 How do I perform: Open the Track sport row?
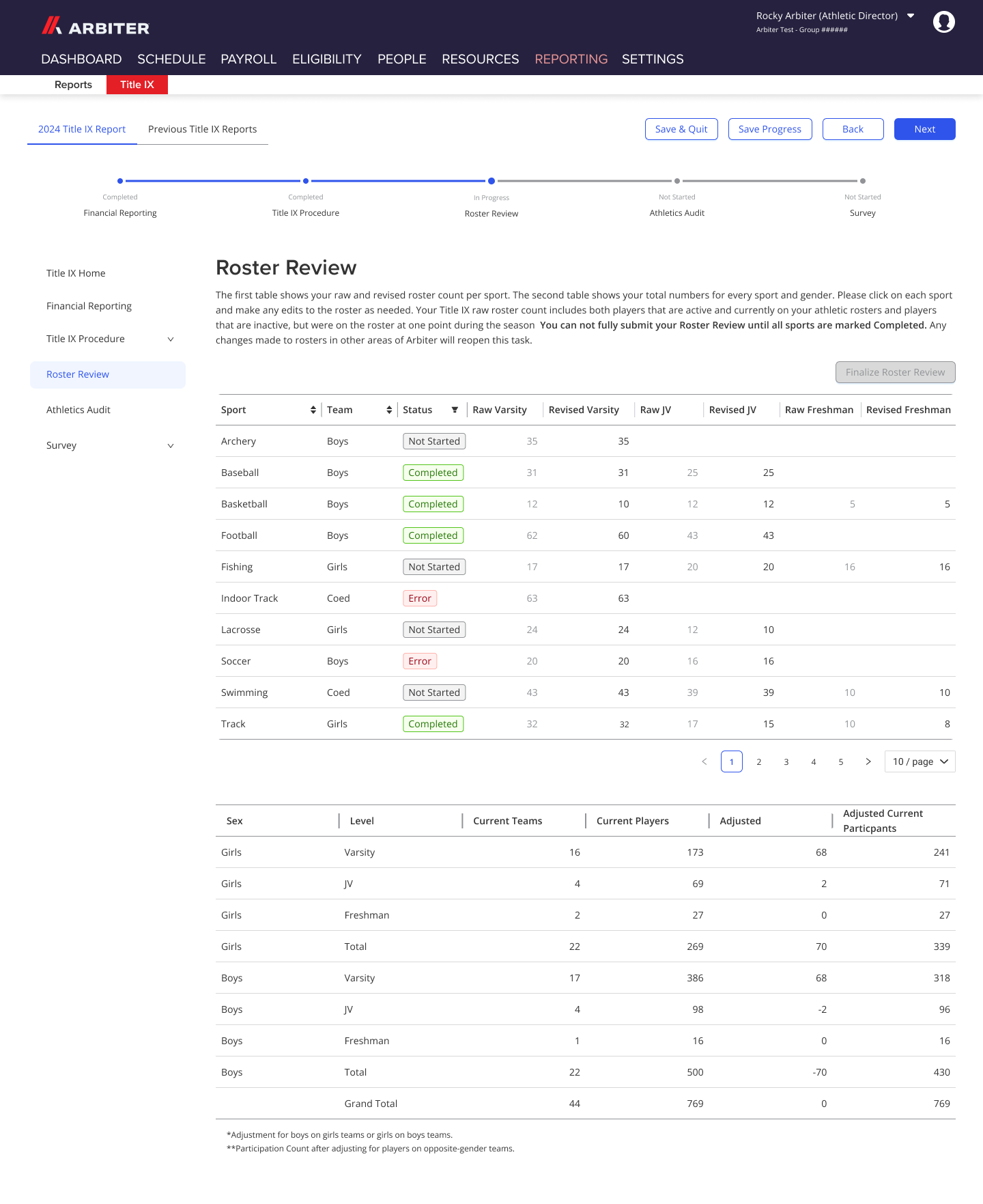[587, 724]
